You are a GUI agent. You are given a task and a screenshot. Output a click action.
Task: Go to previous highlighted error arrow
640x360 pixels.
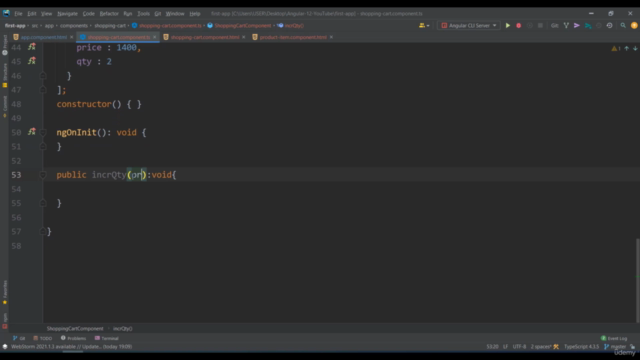pyautogui.click(x=627, y=48)
